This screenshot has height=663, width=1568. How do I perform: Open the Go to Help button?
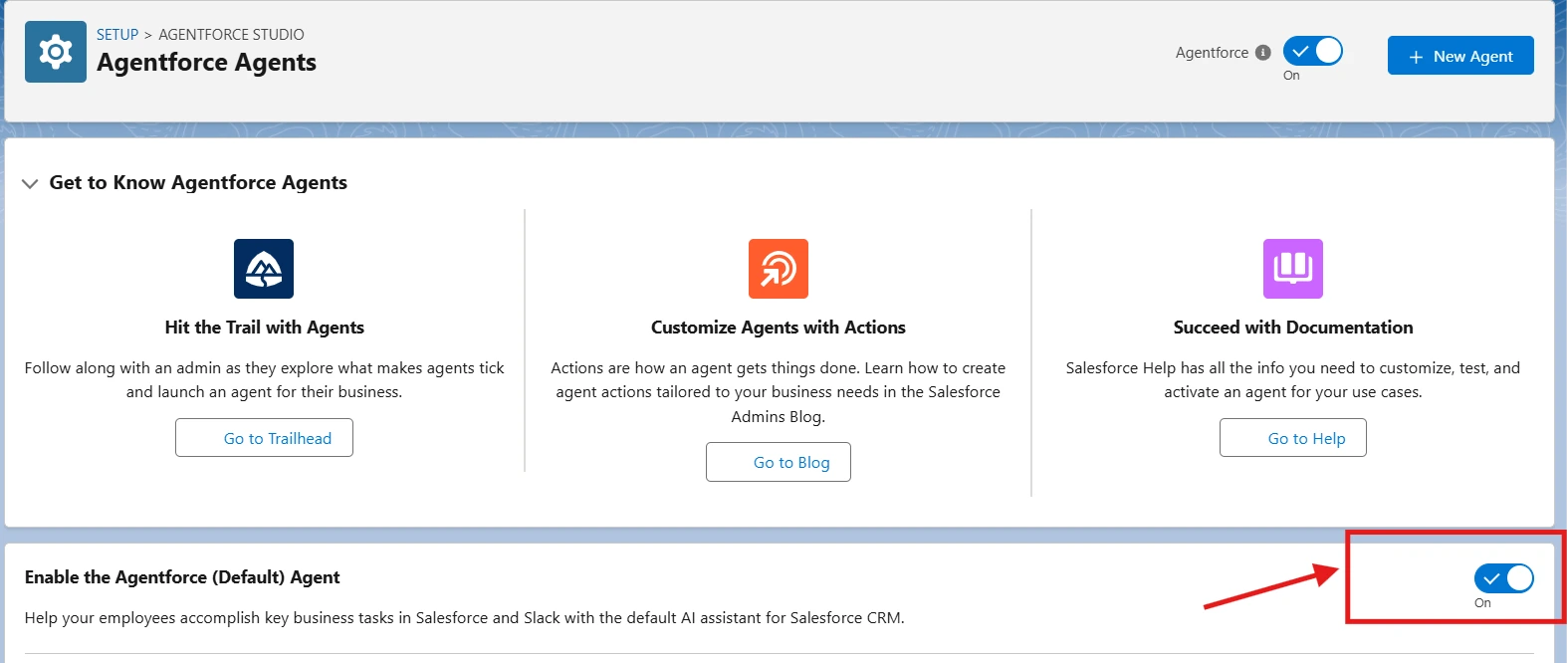click(x=1292, y=438)
